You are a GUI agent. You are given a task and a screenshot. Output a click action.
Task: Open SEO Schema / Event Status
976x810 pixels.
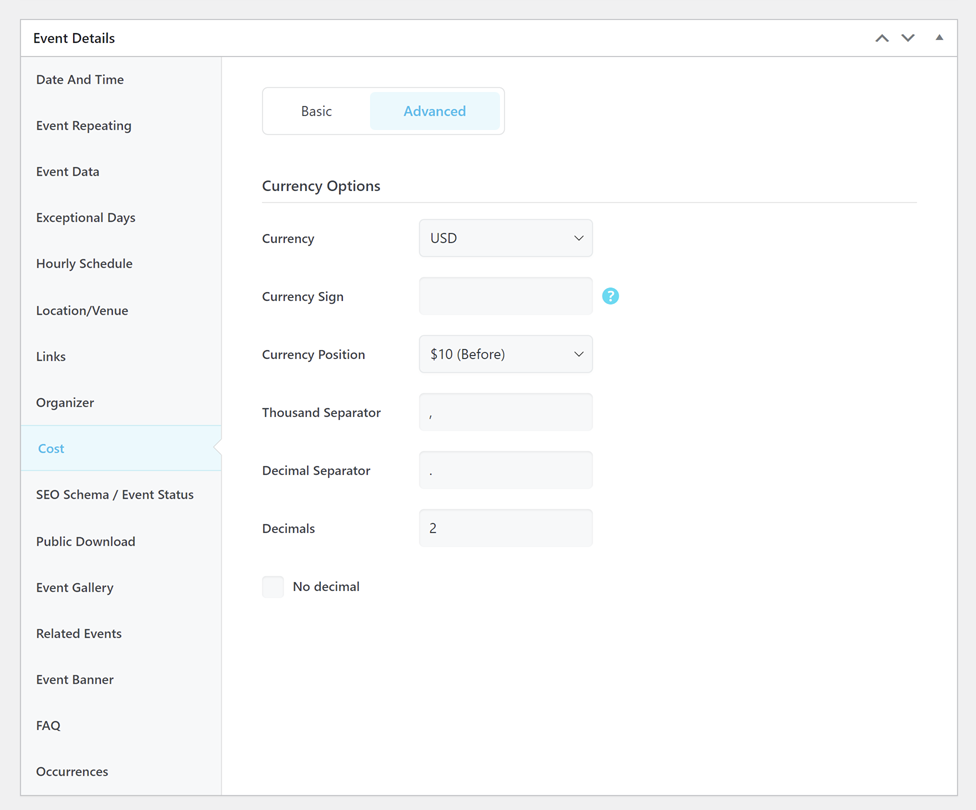coord(115,495)
